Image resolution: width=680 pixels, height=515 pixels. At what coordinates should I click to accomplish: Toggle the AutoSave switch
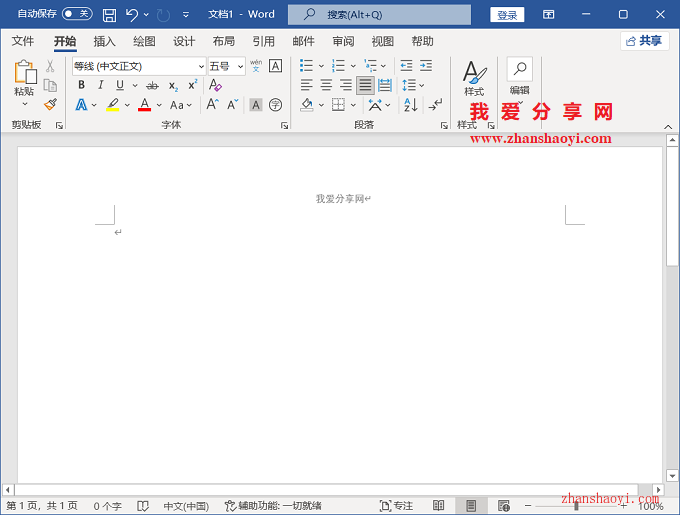coord(77,14)
